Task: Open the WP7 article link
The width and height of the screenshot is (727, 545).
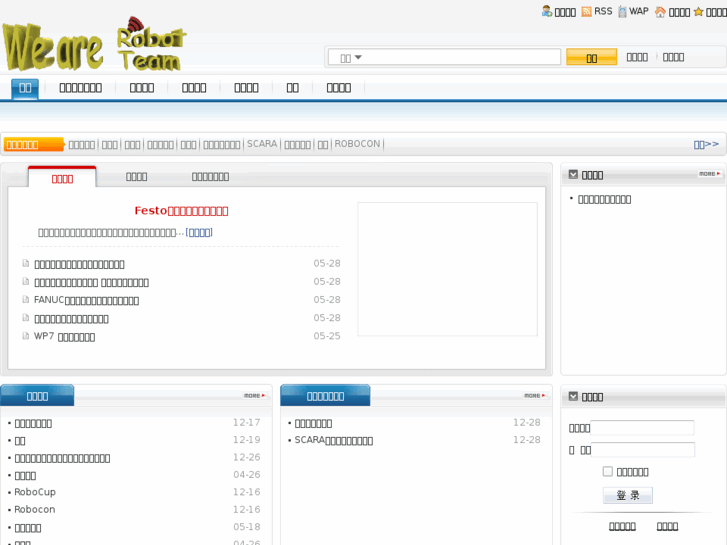Action: pos(64,336)
